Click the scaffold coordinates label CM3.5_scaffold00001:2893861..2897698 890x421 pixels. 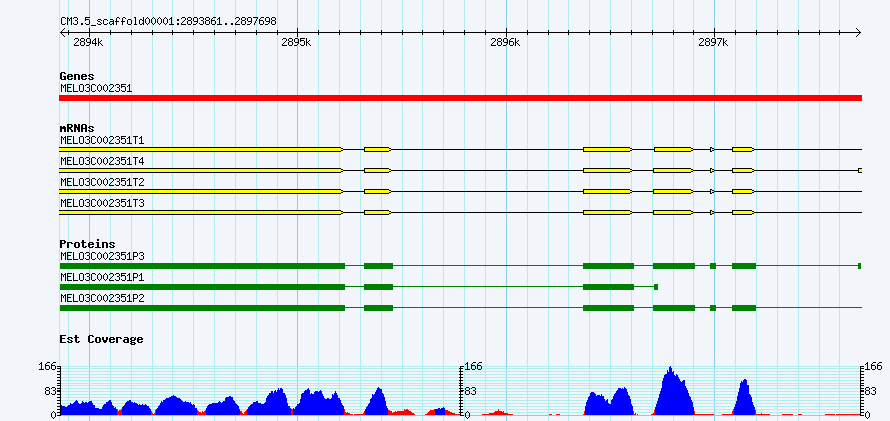pyautogui.click(x=168, y=21)
